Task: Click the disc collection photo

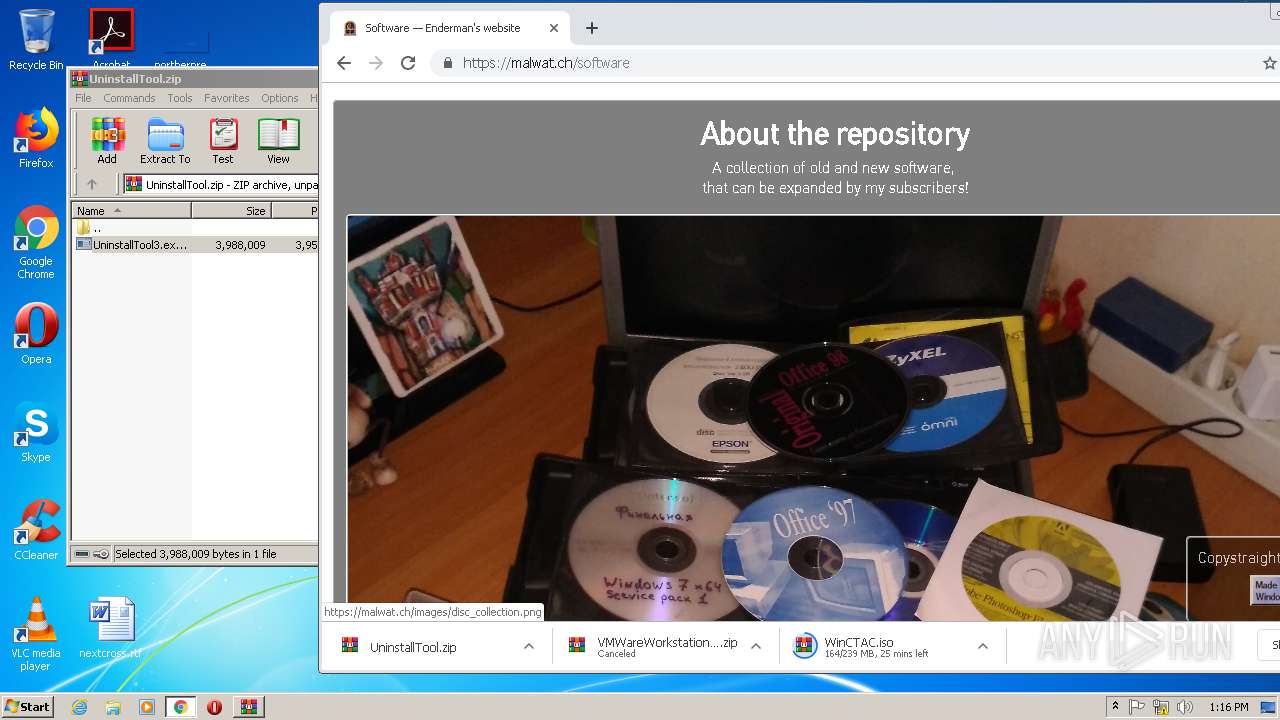Action: pos(813,417)
